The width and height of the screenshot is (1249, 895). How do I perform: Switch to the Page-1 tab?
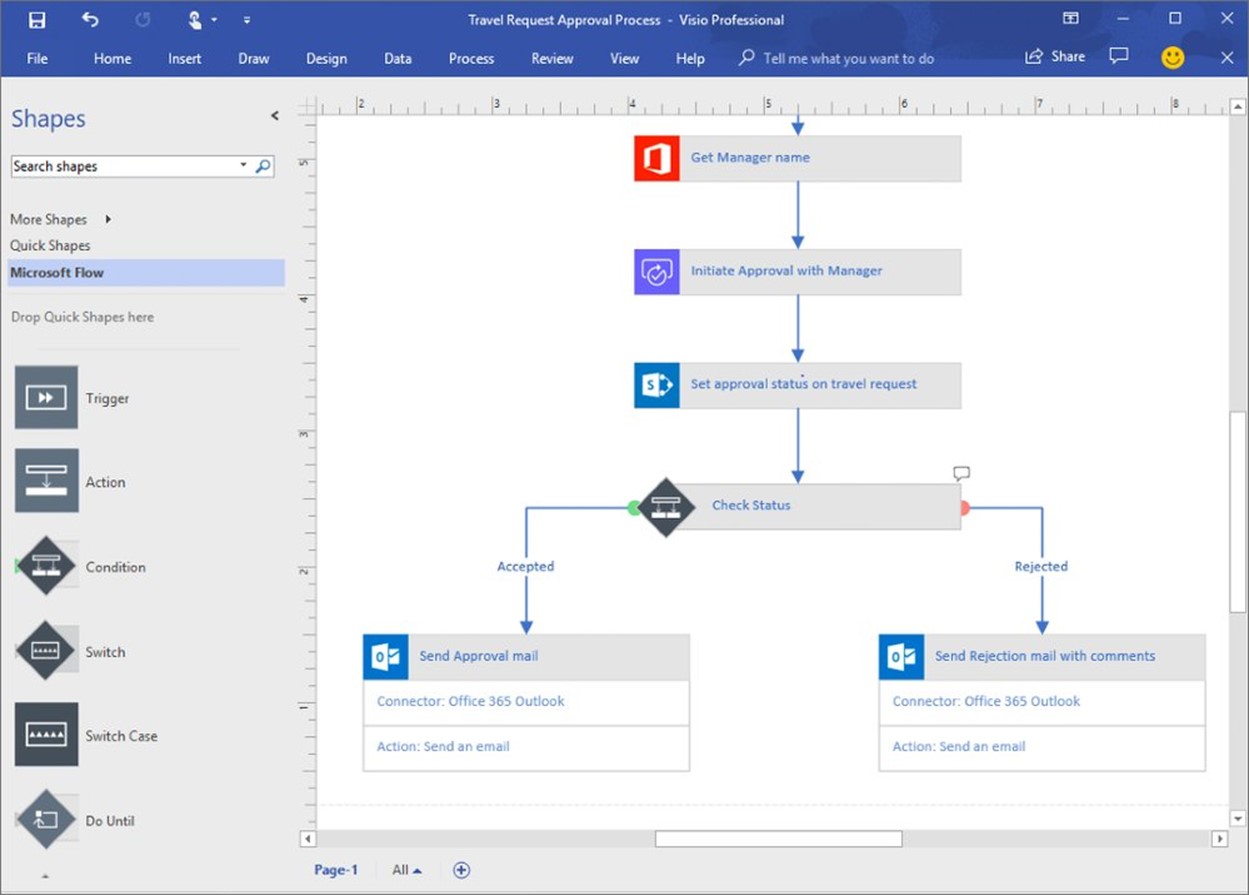(x=335, y=870)
